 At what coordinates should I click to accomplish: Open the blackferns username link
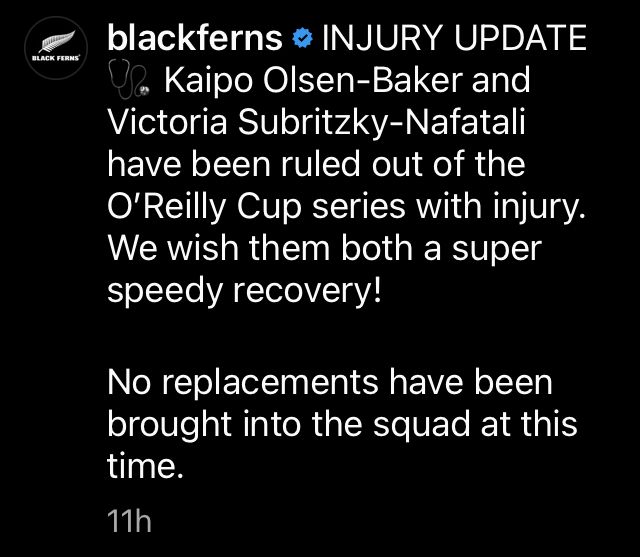pyautogui.click(x=193, y=39)
